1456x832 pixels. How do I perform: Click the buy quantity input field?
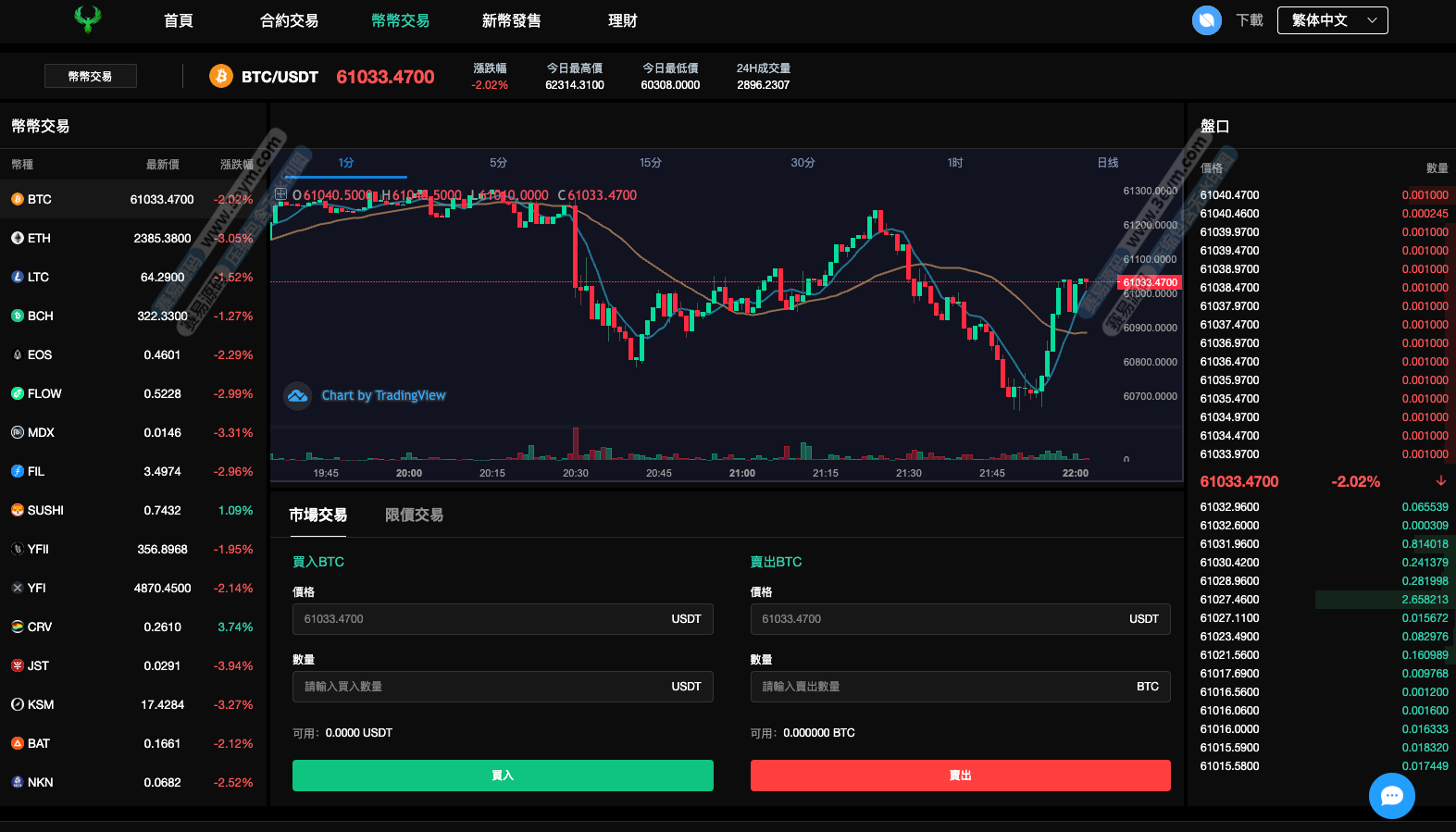point(481,687)
